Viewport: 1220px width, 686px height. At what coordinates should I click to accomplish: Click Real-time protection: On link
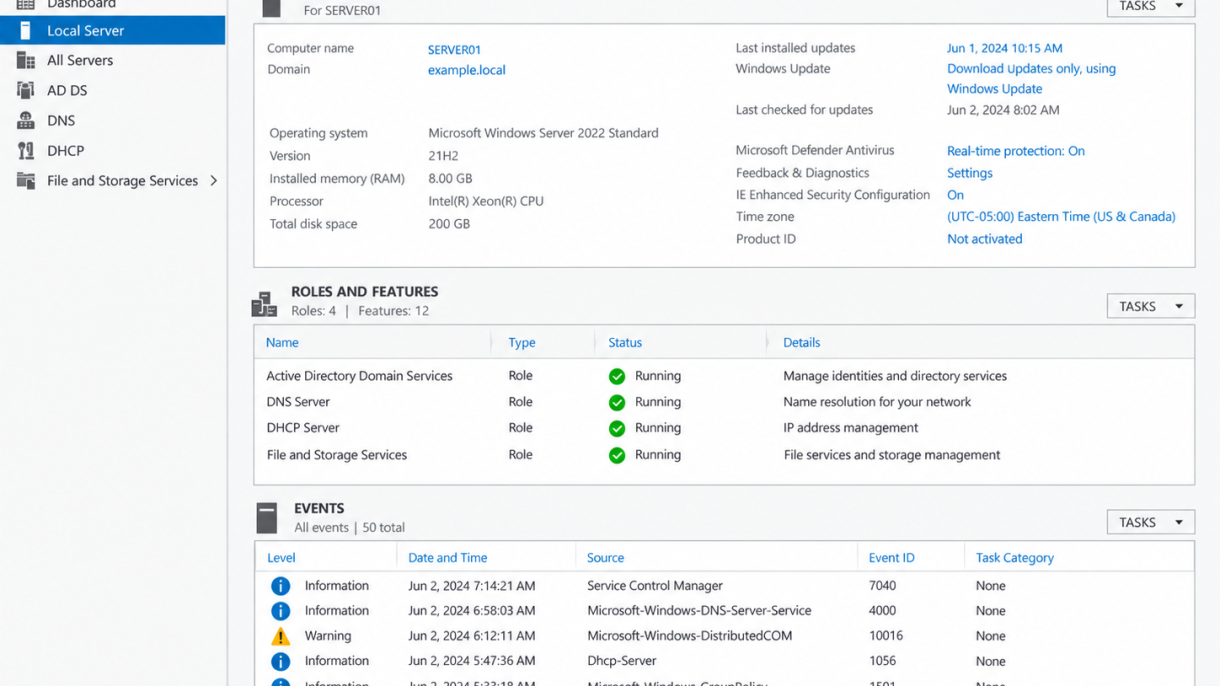pos(1015,151)
